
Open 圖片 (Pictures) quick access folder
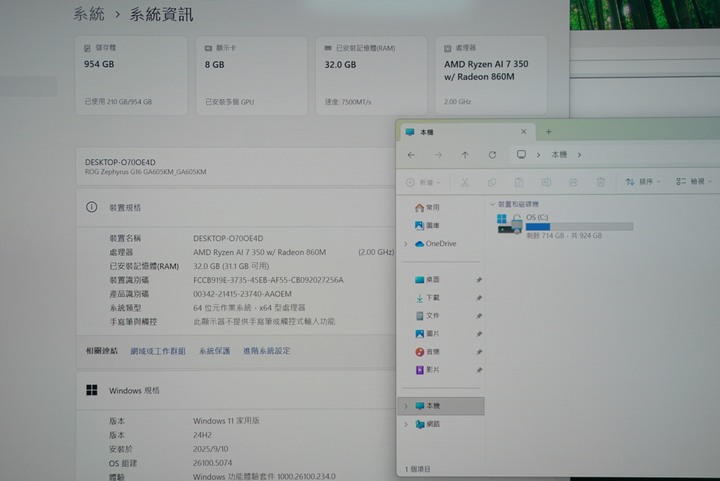[427, 334]
